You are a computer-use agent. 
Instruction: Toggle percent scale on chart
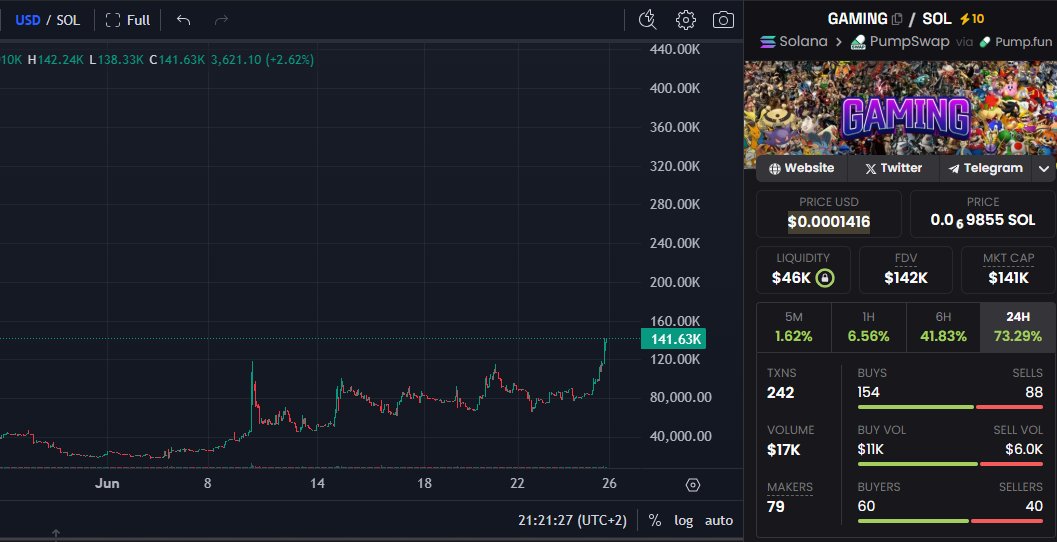tap(655, 520)
